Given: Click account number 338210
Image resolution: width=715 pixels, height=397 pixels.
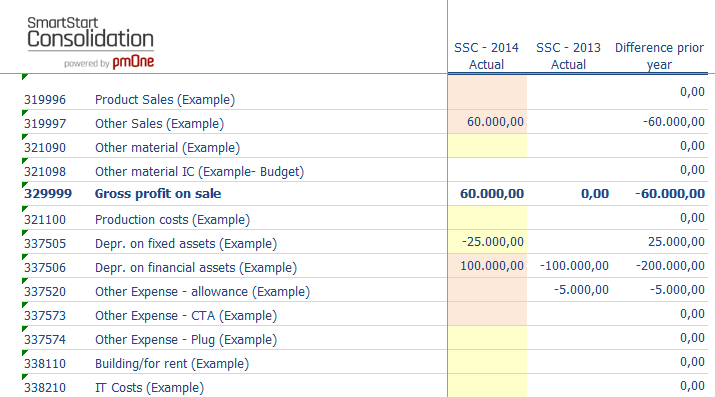Looking at the screenshot, I should (45, 389).
